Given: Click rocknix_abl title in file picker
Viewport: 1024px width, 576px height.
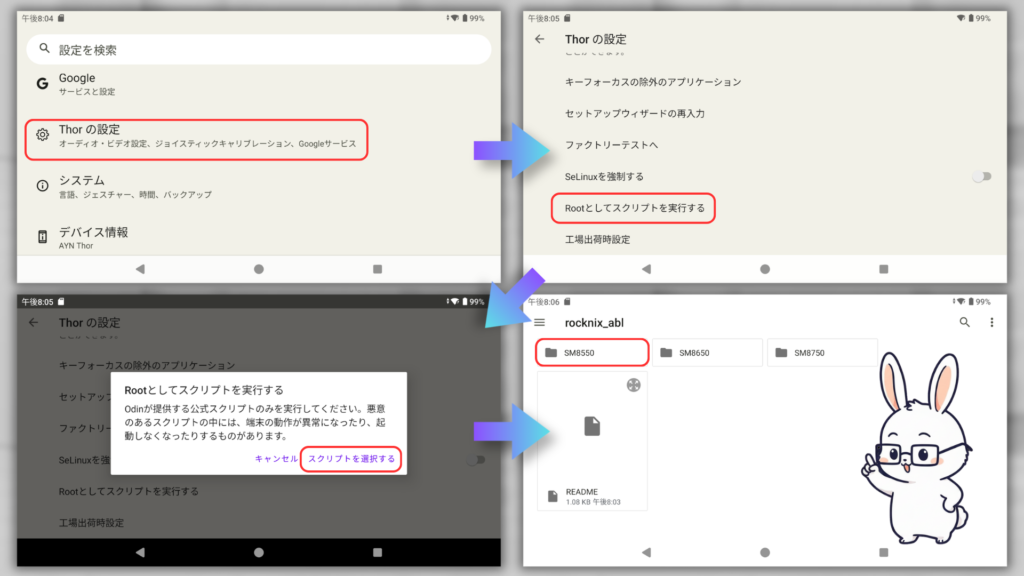Looking at the screenshot, I should (594, 323).
